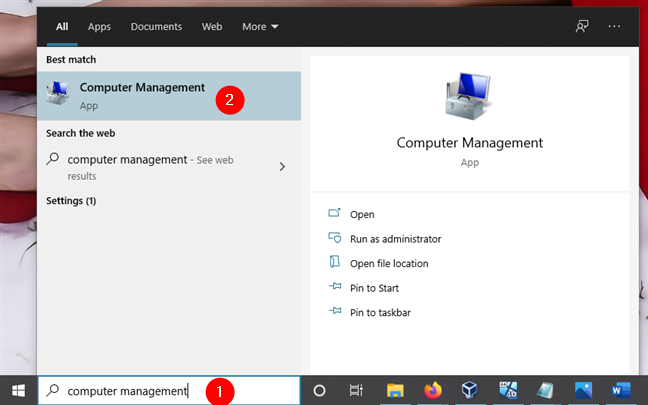Screen dimensions: 648x405
Task: Click the Computer Management title in preview pane
Action: [x=469, y=143]
